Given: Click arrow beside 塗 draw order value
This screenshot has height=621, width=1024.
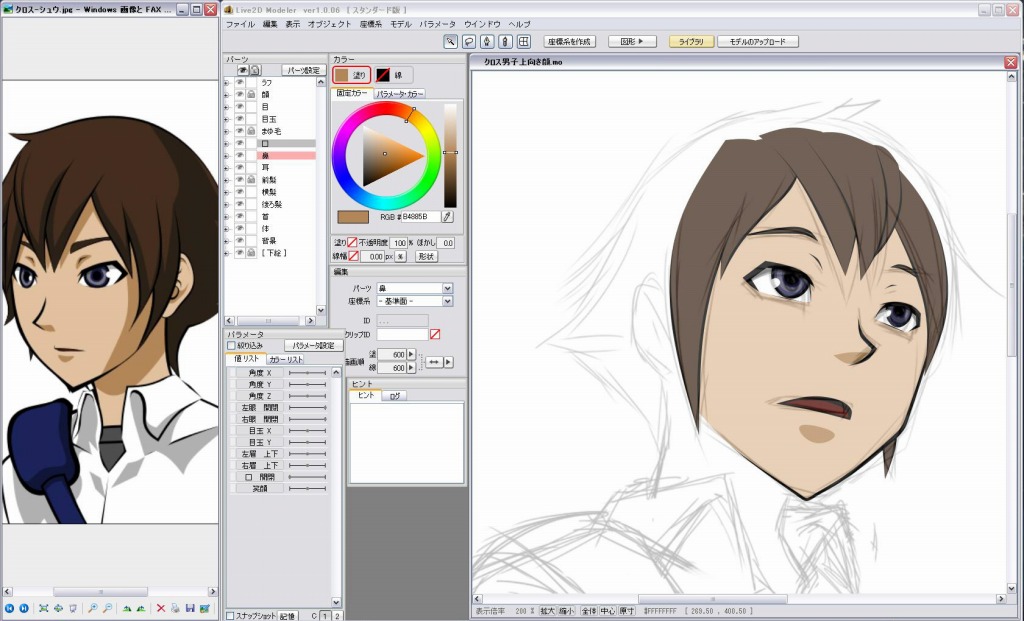Looking at the screenshot, I should pyautogui.click(x=411, y=355).
